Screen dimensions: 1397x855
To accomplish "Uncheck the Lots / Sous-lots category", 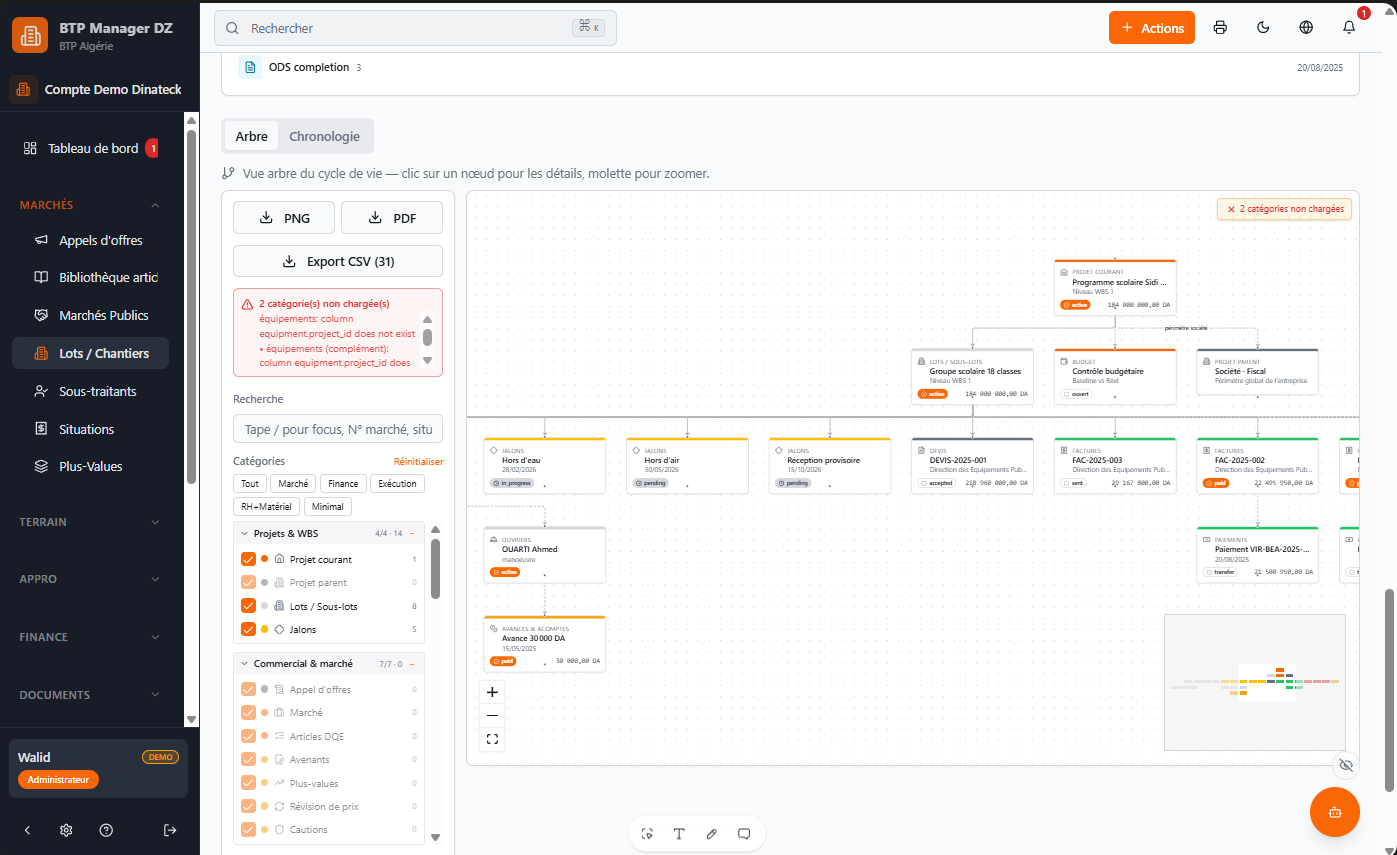I will [248, 606].
